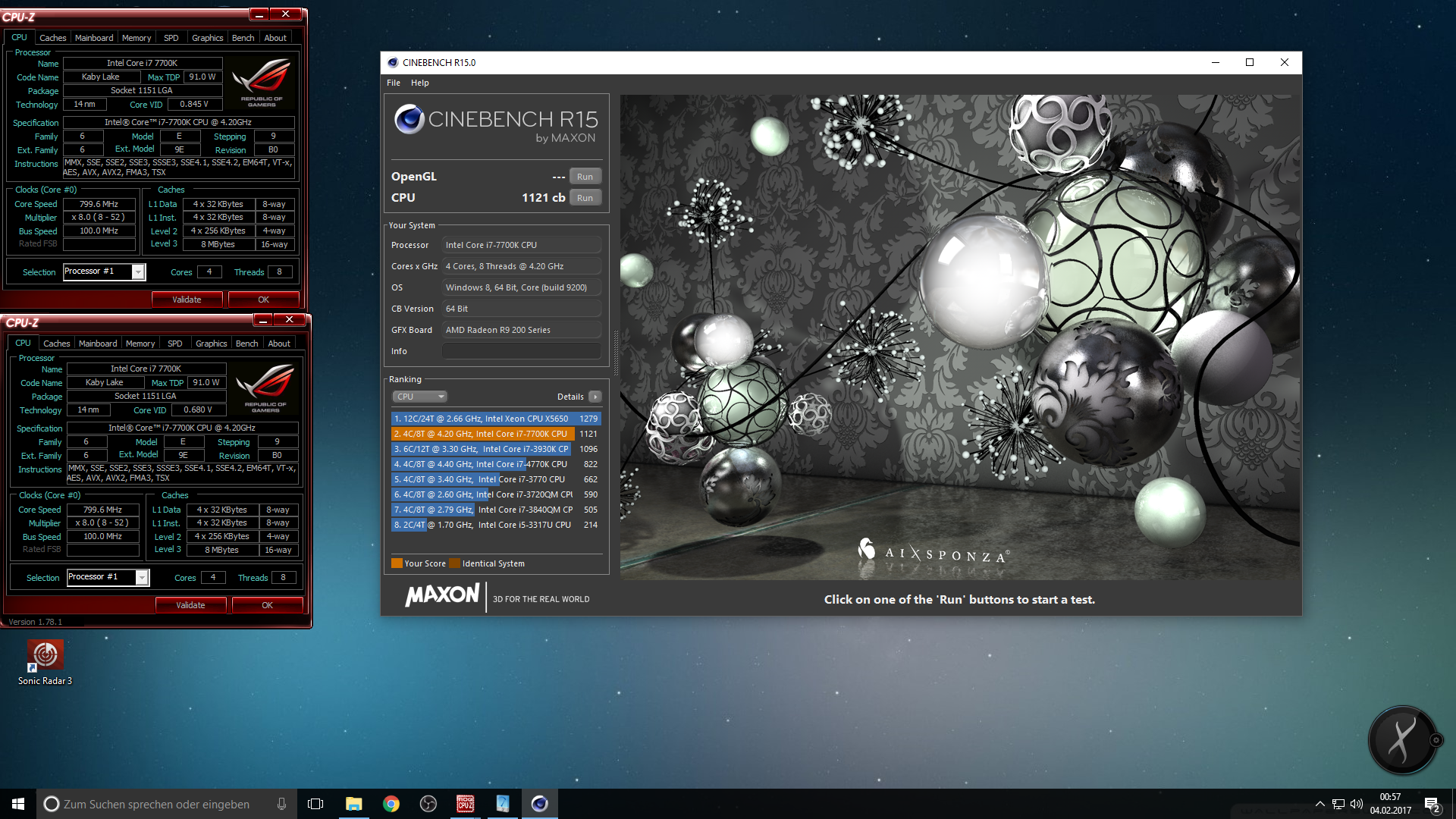Click the round X overlay widget

click(1401, 739)
